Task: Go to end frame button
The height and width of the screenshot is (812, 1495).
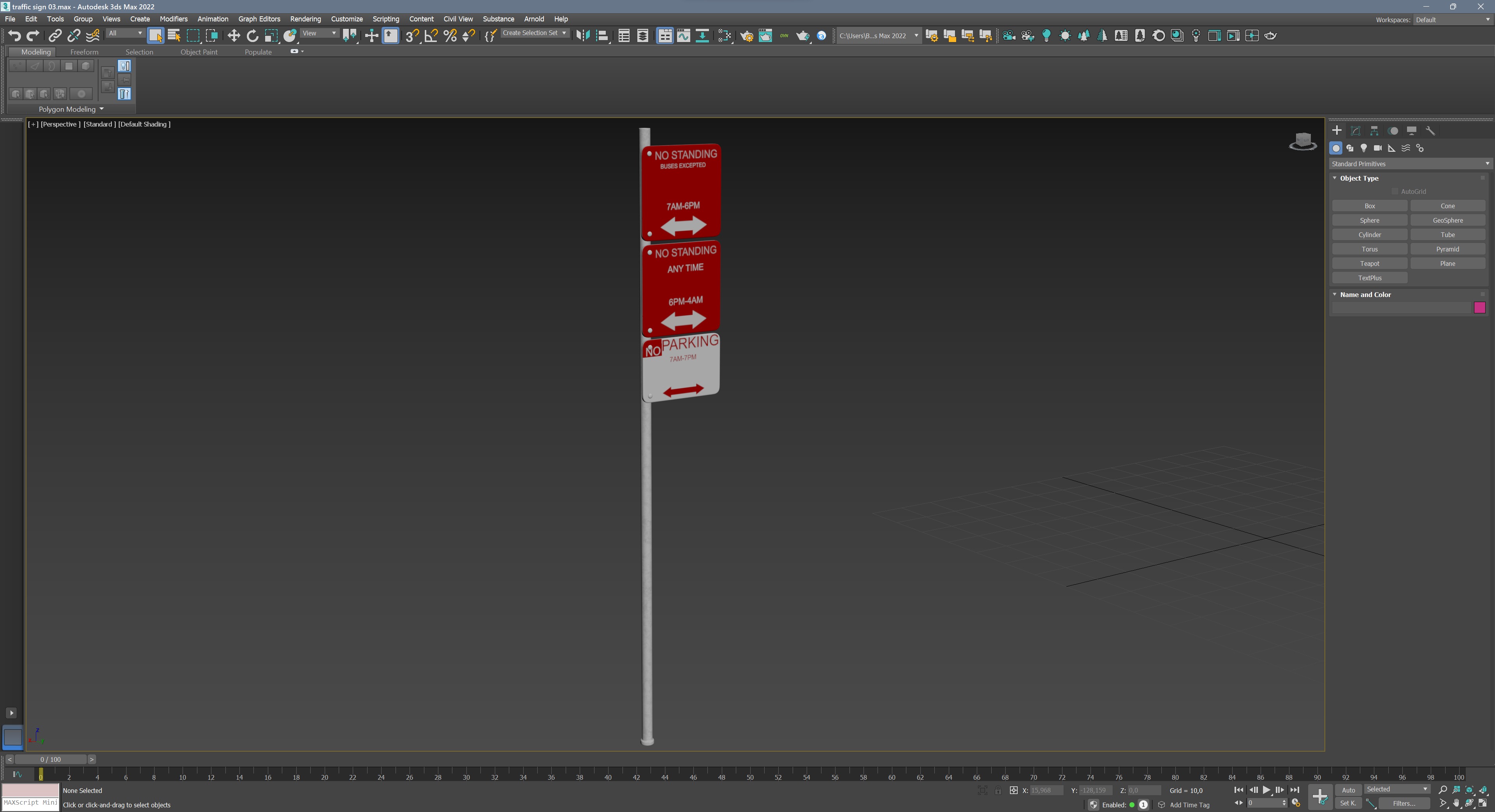Action: click(x=1295, y=790)
